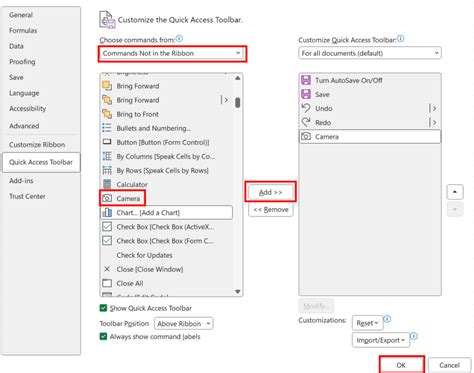Image resolution: width=474 pixels, height=373 pixels.
Task: Open the Accessibility options category
Action: point(27,109)
